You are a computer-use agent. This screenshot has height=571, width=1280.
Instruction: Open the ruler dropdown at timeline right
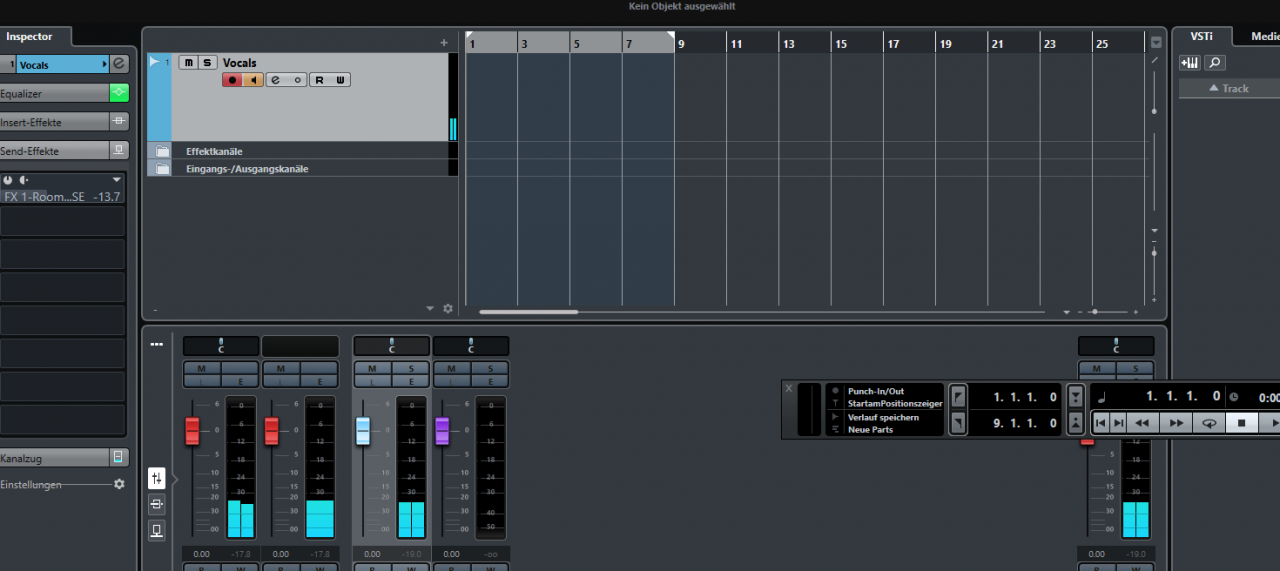(1156, 42)
